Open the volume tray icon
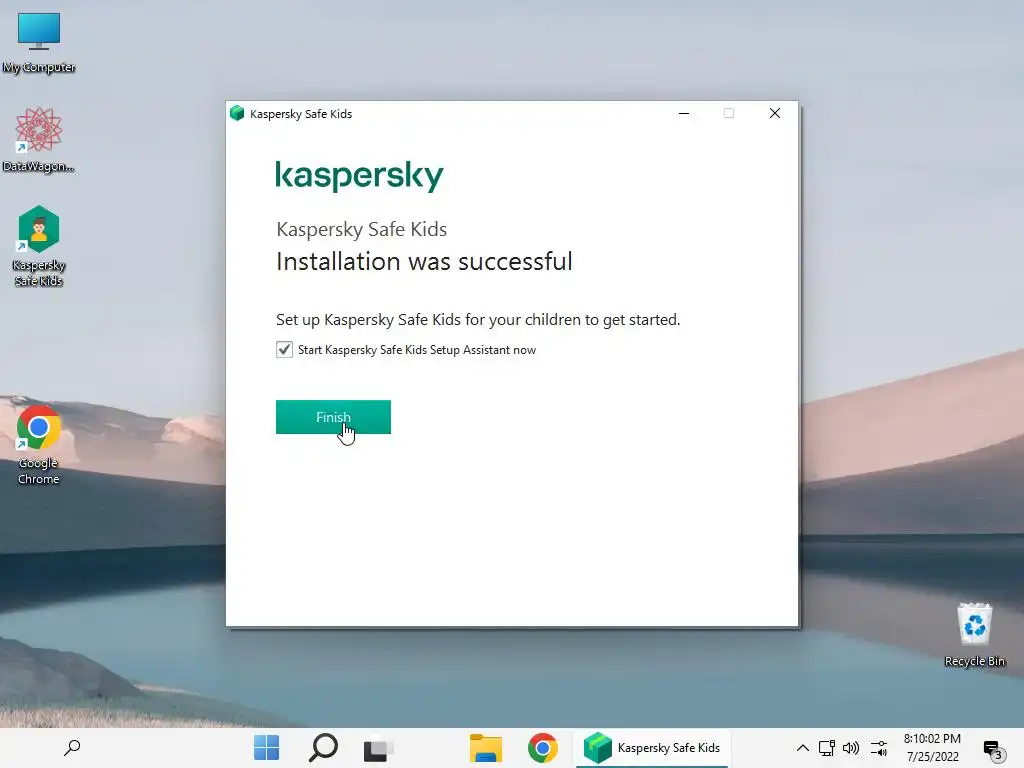Screen dimensions: 1024x768 tap(851, 748)
